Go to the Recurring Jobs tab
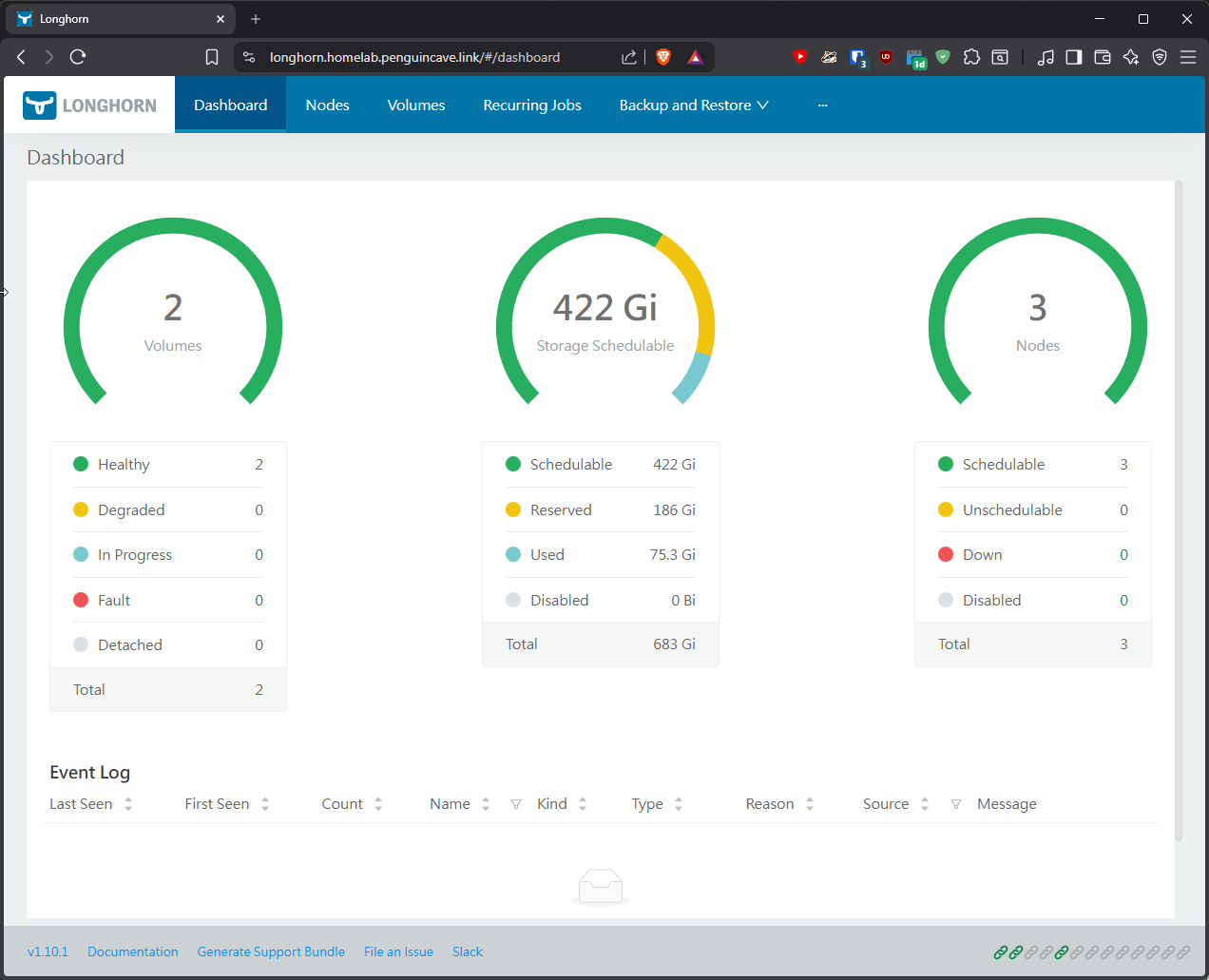Viewport: 1209px width, 980px height. pyautogui.click(x=532, y=105)
